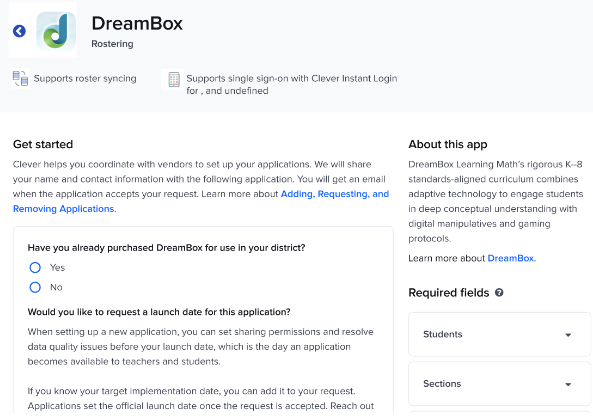This screenshot has width=593, height=417.
Task: Click the Supports roster syncing text
Action: (x=85, y=78)
